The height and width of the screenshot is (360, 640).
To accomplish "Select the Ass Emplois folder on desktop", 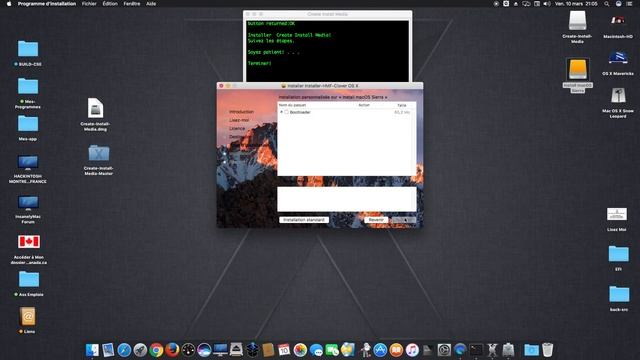I will click(29, 279).
